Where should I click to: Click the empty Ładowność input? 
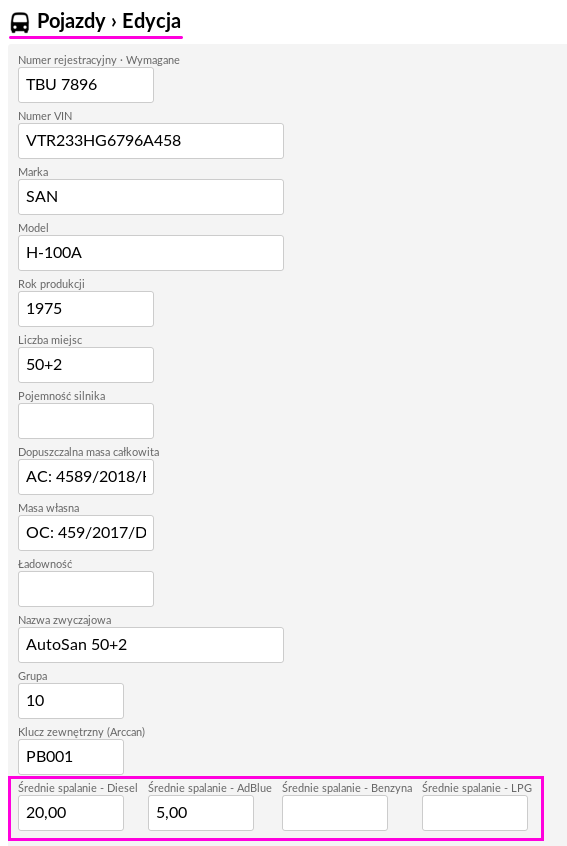[86, 589]
